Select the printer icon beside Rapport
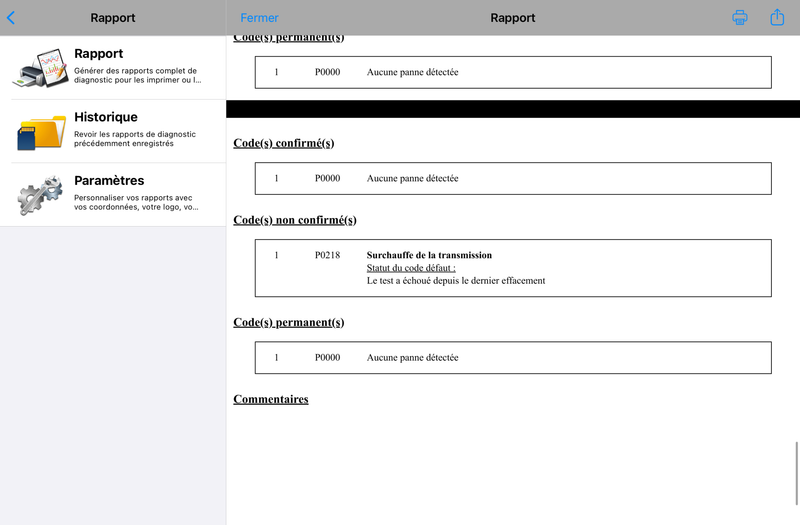800x525 pixels. pyautogui.click(x=41, y=68)
